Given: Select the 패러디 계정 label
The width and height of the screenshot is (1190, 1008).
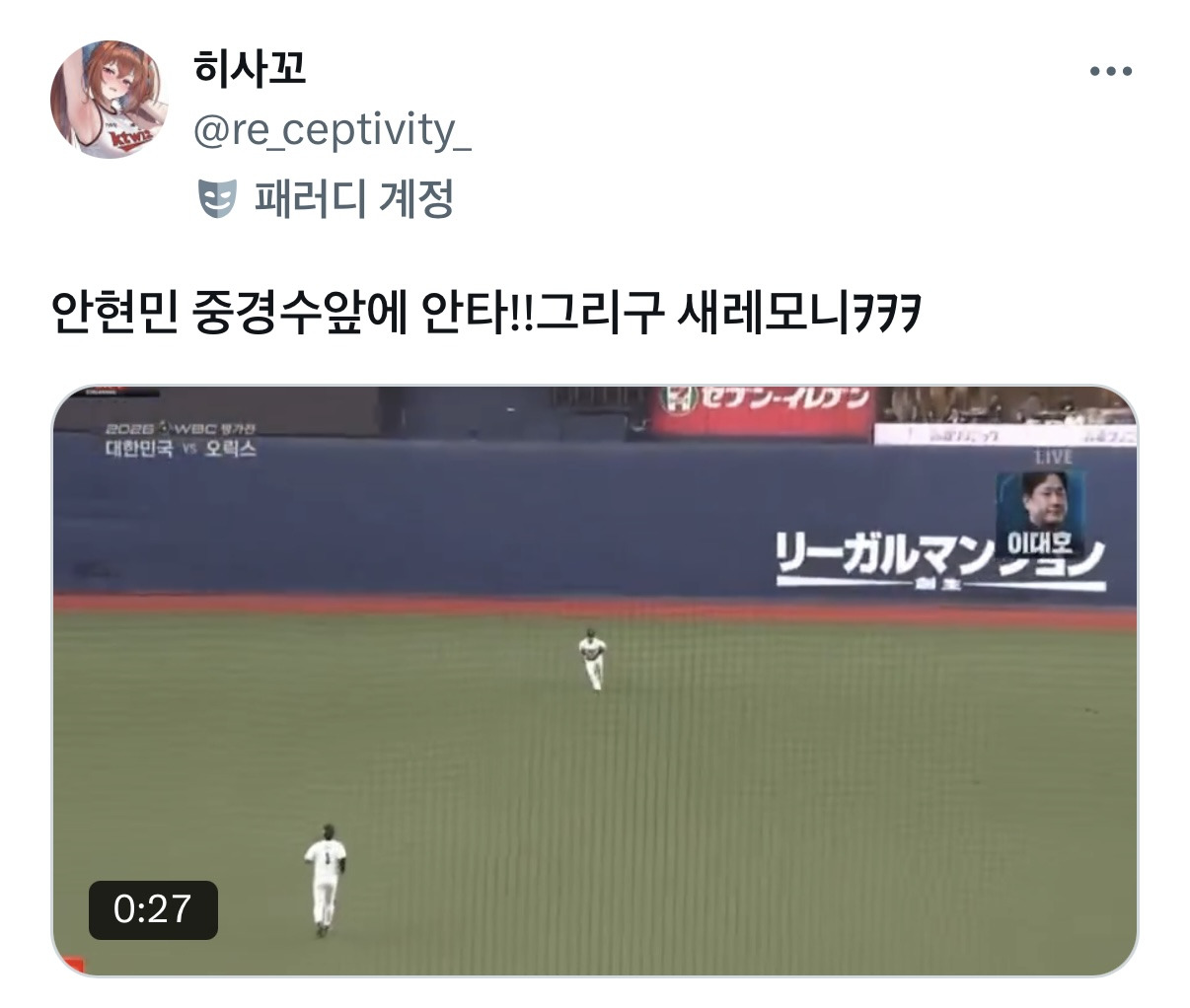Looking at the screenshot, I should (x=354, y=198).
